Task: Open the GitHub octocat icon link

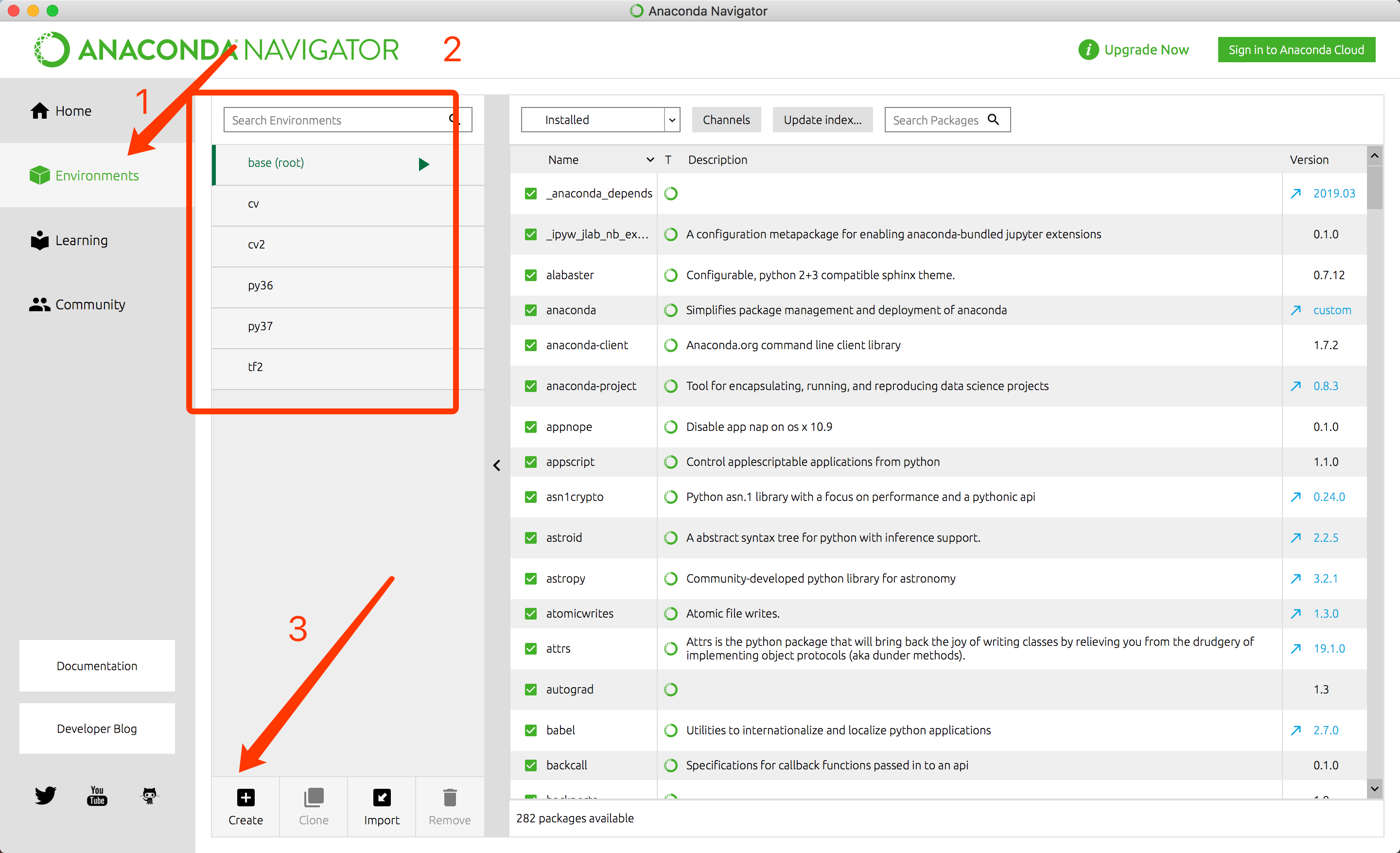Action: pos(149,795)
